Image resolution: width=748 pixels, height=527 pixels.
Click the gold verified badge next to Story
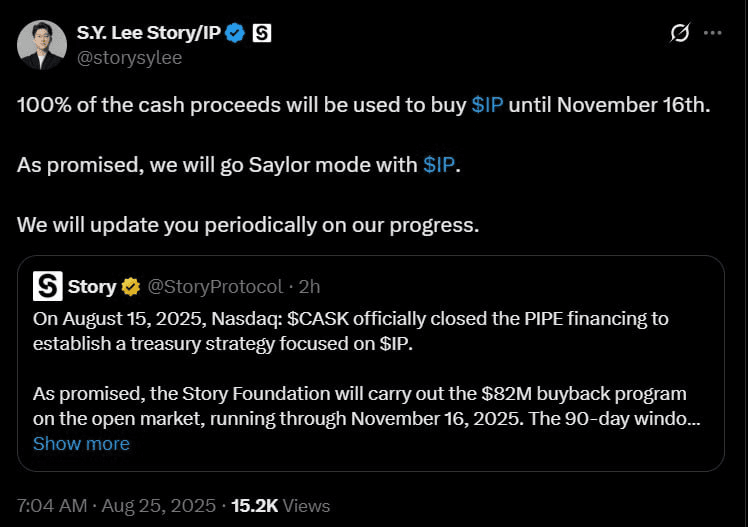(x=131, y=287)
